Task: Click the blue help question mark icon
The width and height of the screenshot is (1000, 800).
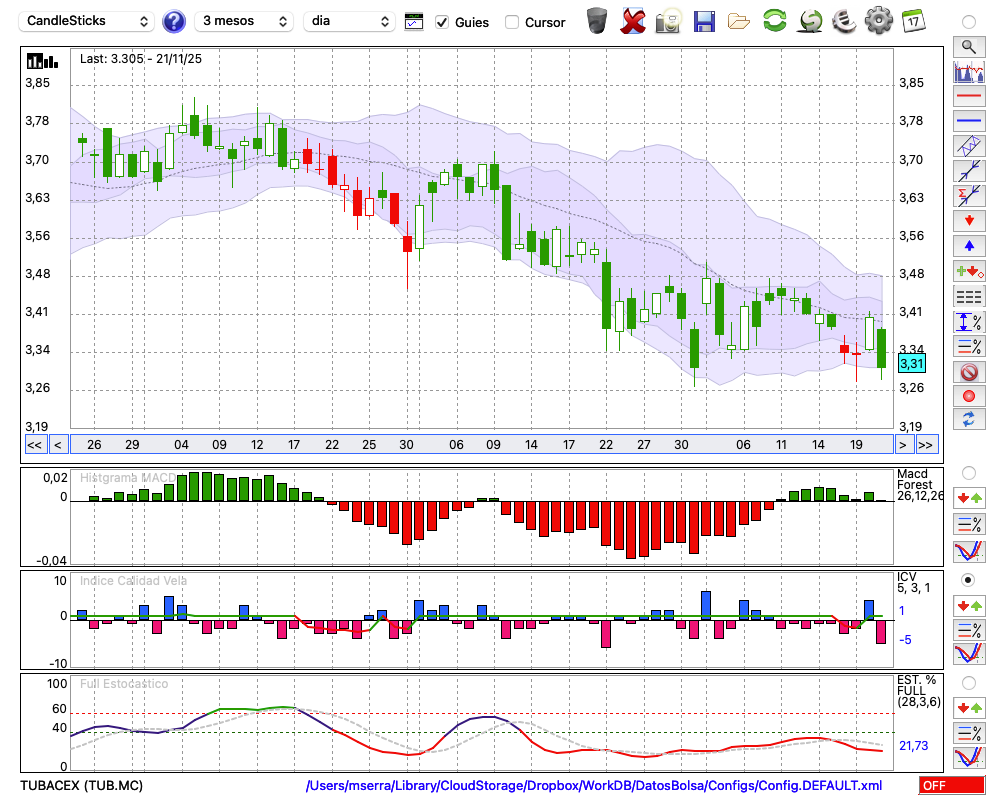Action: click(173, 22)
